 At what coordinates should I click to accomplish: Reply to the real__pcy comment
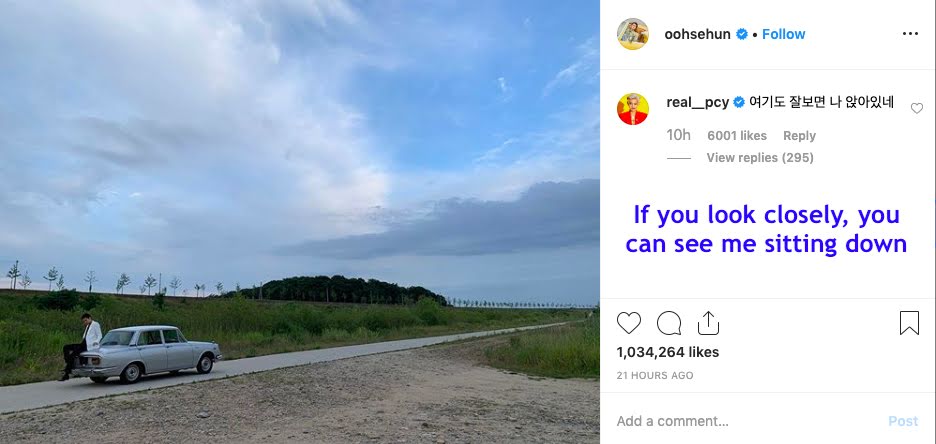(x=799, y=136)
